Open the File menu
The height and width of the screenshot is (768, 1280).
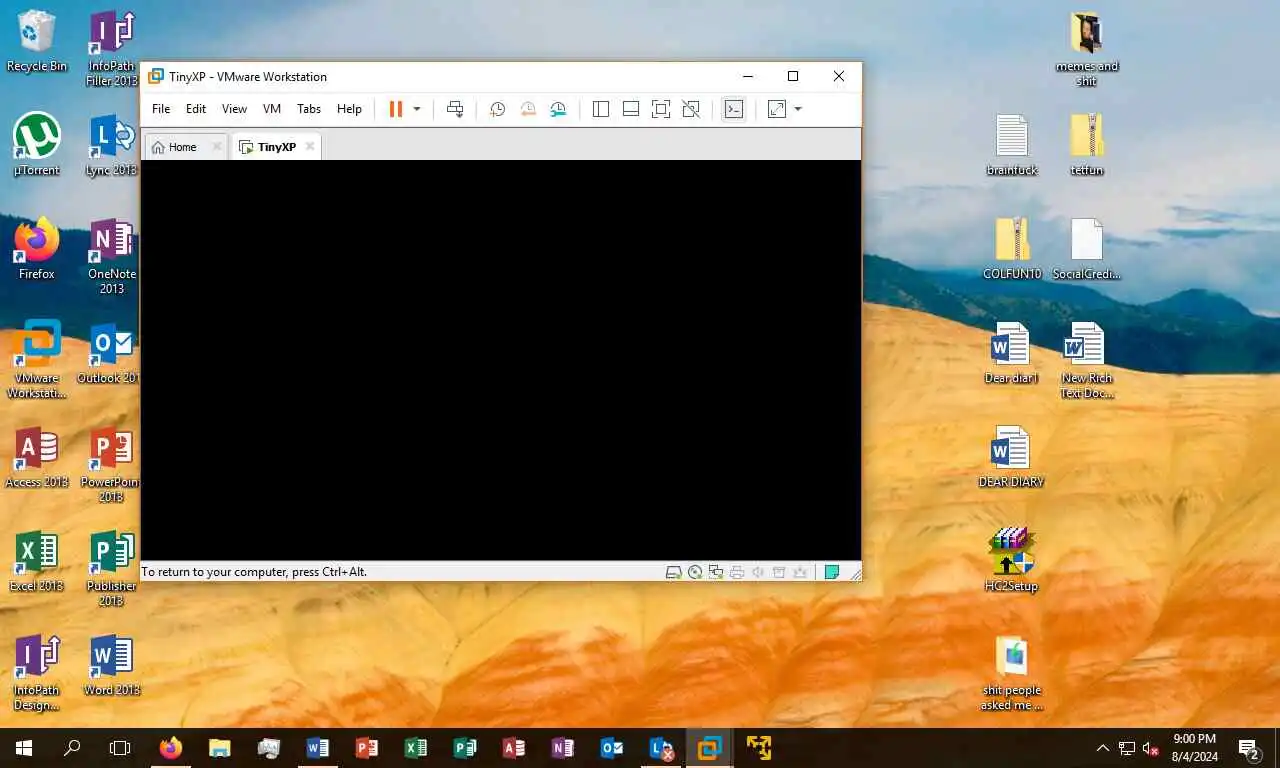[x=161, y=109]
